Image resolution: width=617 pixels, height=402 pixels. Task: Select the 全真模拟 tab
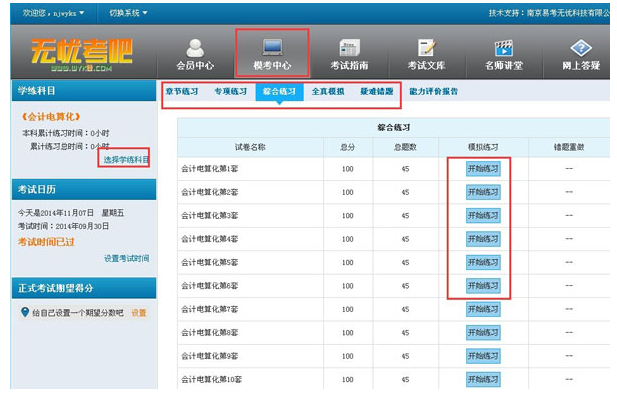[328, 91]
